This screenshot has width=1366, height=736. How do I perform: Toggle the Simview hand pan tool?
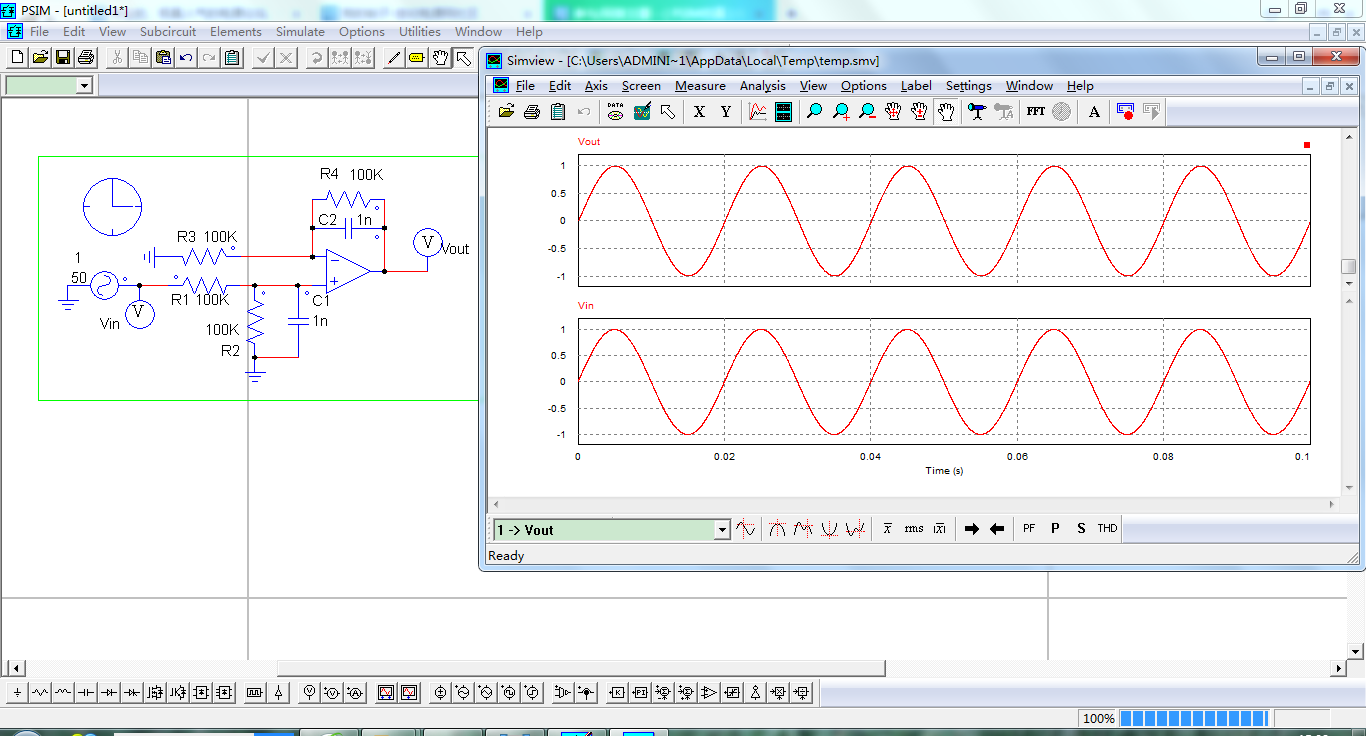tap(945, 112)
